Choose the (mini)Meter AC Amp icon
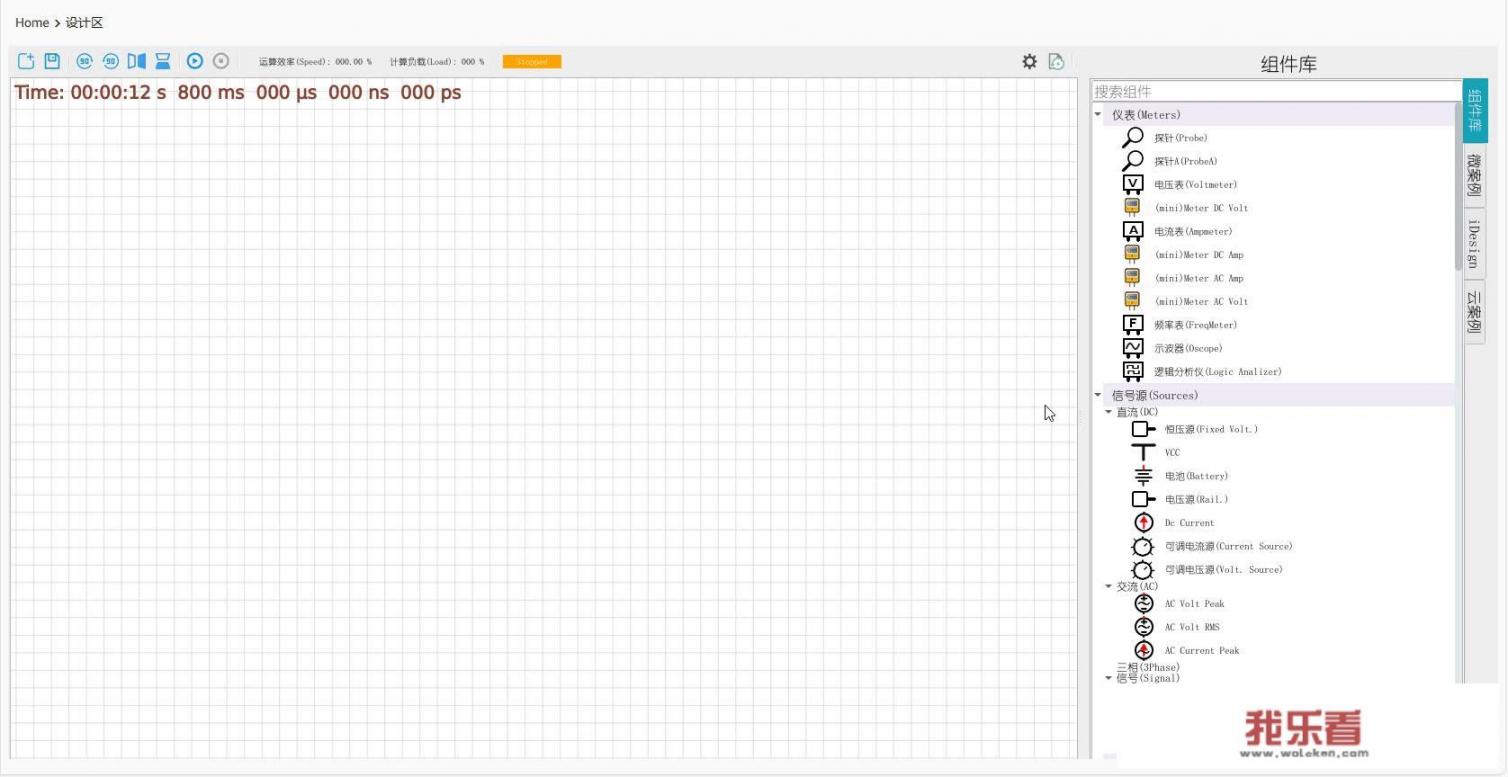Viewport: 1508px width, 777px height. coord(1132,278)
